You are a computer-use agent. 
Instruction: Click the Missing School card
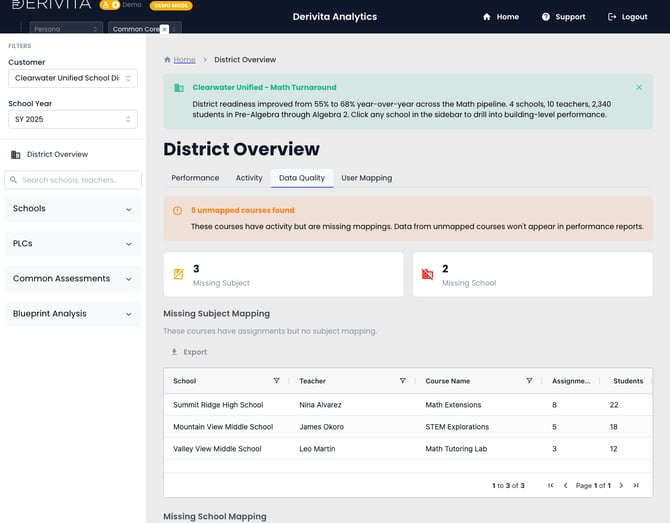pyautogui.click(x=533, y=274)
